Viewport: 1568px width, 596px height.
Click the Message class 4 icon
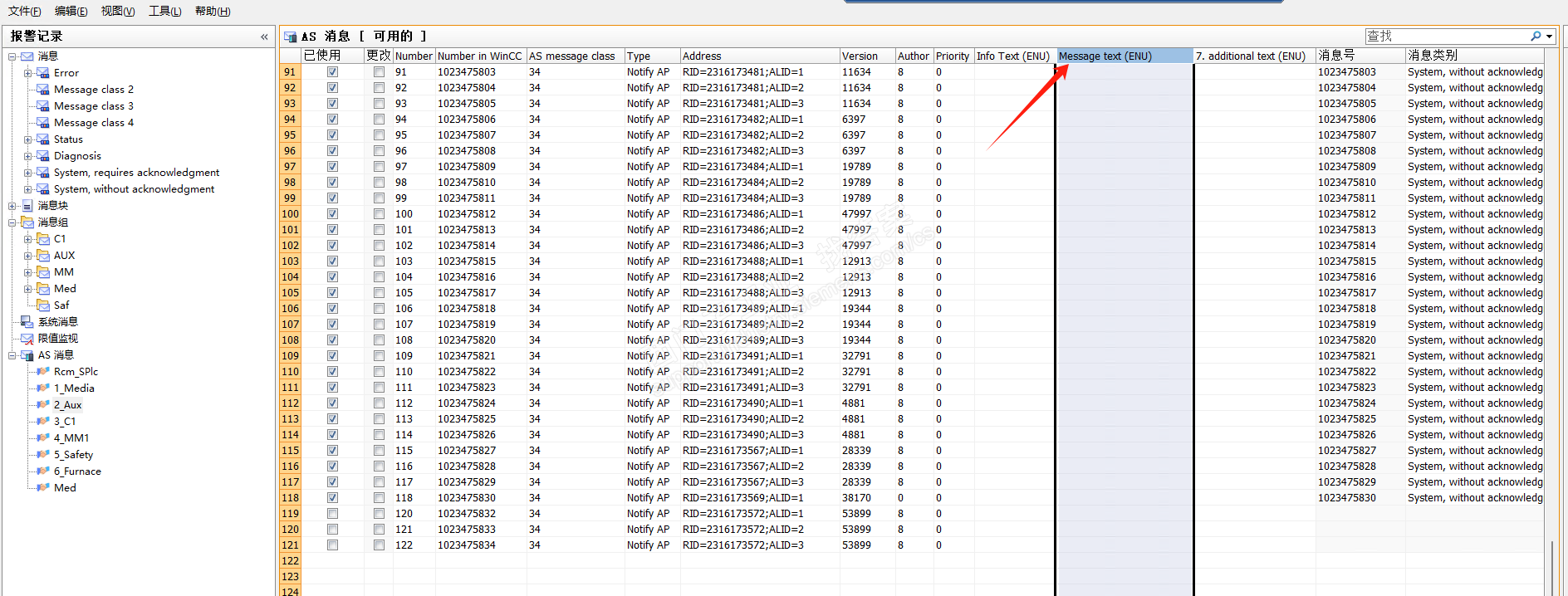(x=43, y=123)
